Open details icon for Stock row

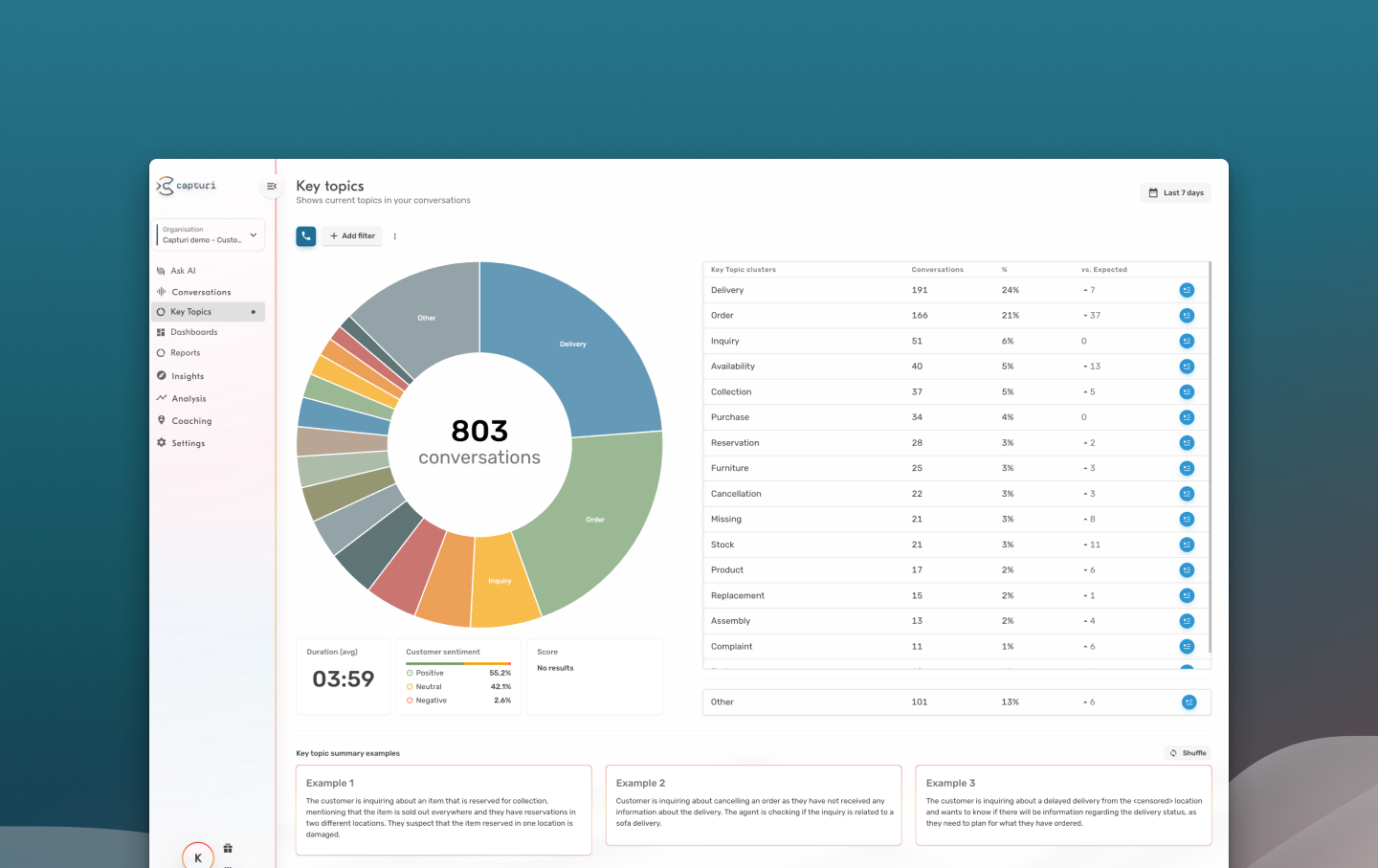tap(1187, 545)
